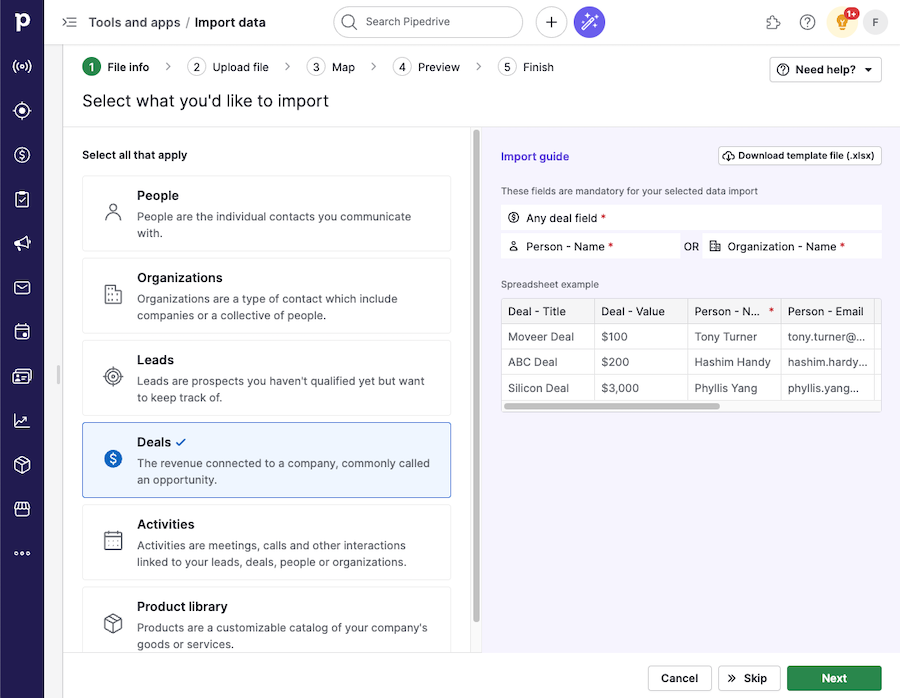The width and height of the screenshot is (900, 698).
Task: Go to step 1 File info
Action: click(x=116, y=67)
